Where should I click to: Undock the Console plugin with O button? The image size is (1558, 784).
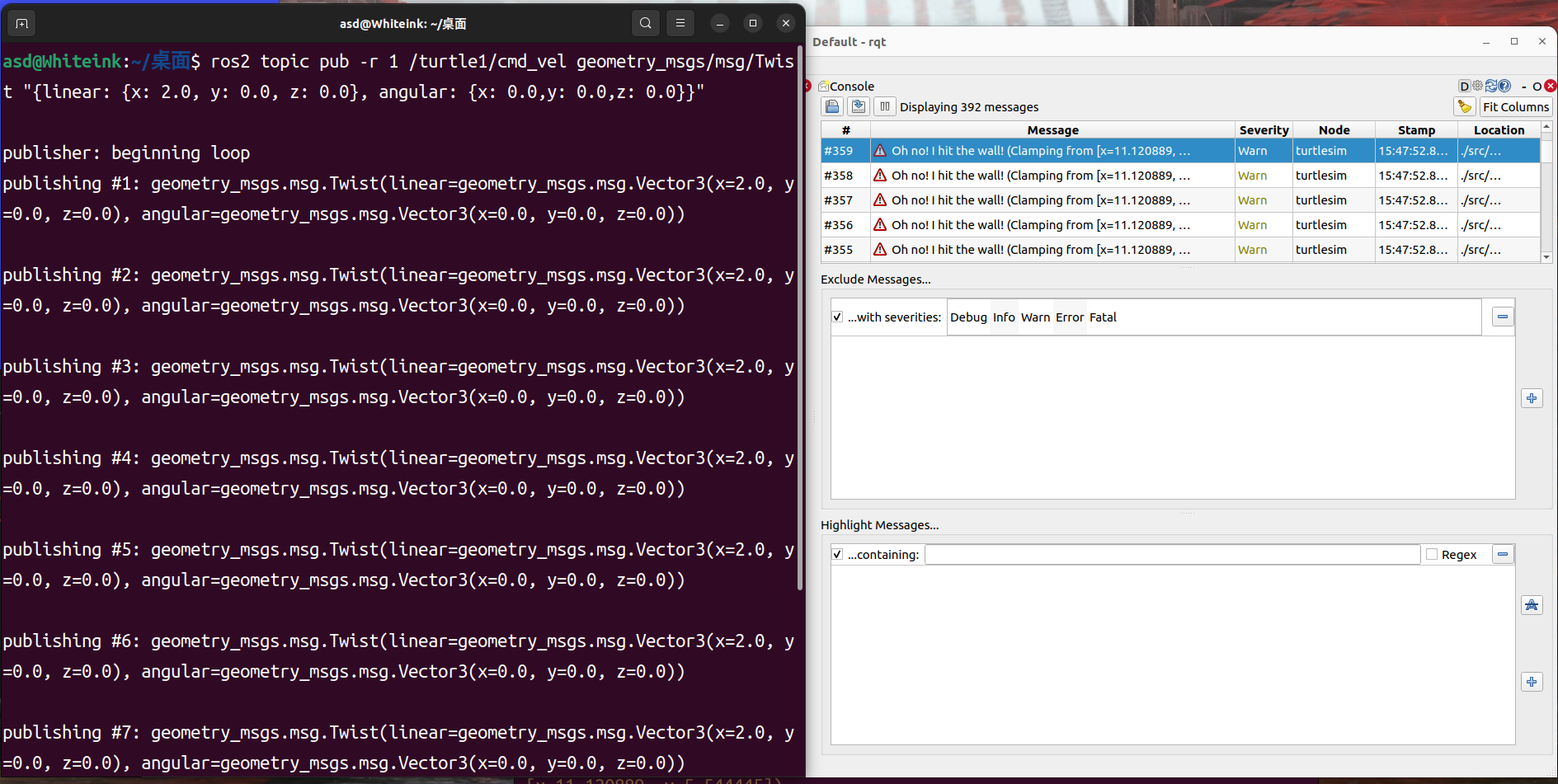(x=1537, y=87)
